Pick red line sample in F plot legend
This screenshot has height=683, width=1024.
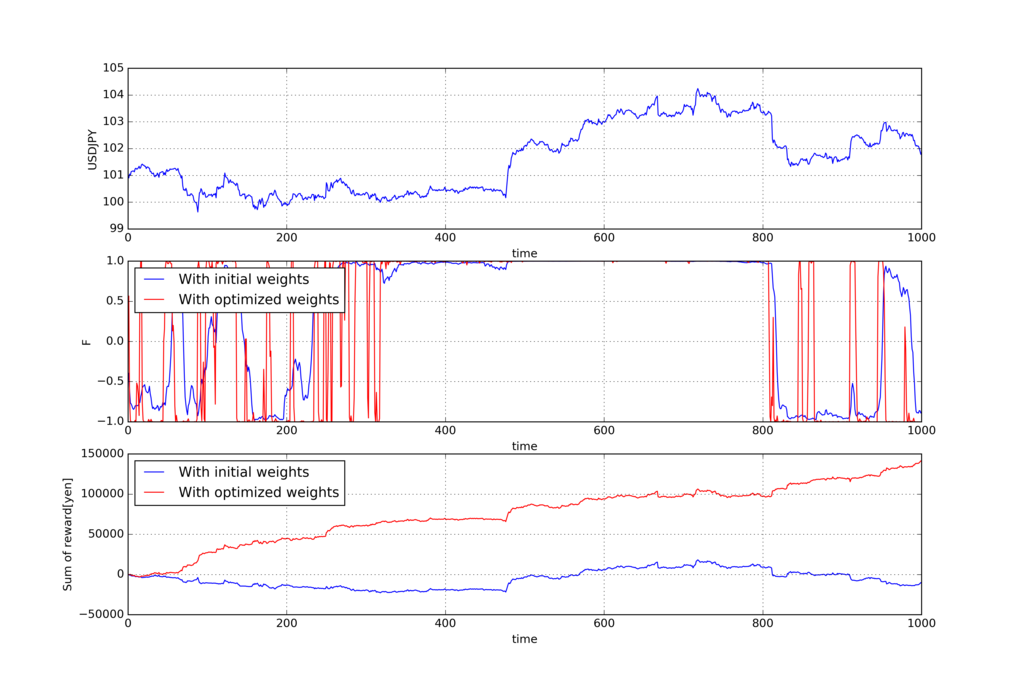(x=154, y=300)
